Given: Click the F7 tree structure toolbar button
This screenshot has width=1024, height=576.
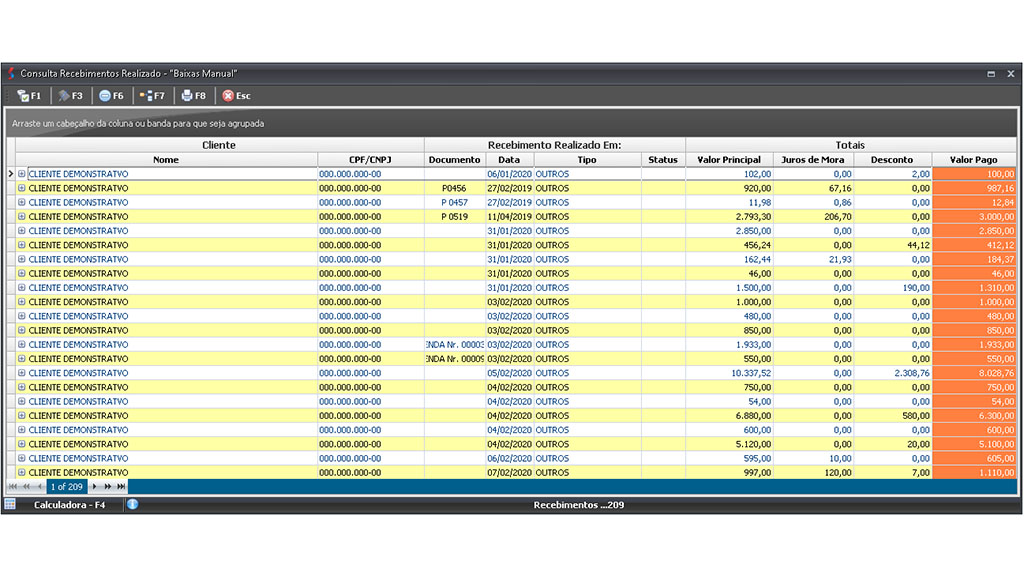Looking at the screenshot, I should (x=152, y=96).
